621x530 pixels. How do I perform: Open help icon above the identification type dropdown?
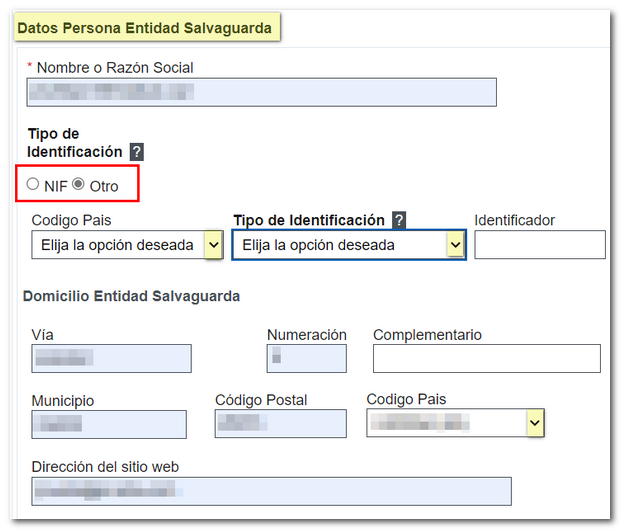tap(399, 220)
